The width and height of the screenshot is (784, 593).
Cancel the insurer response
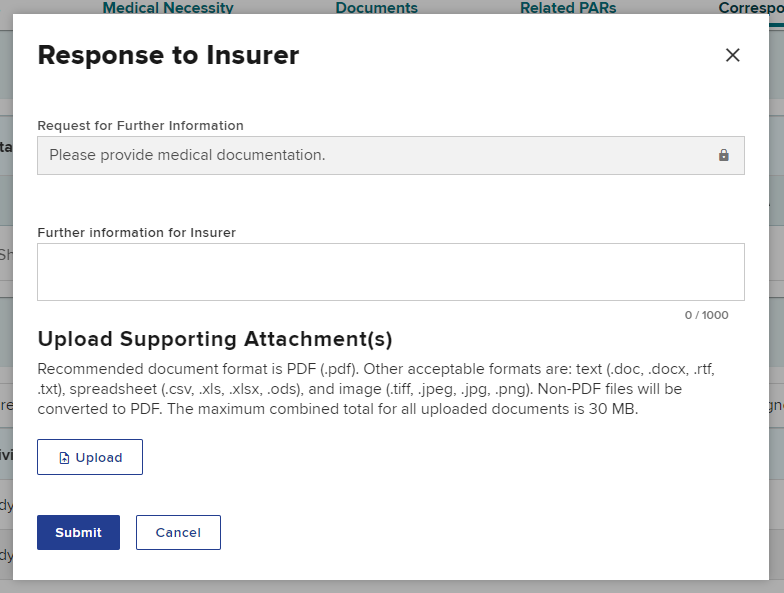178,532
